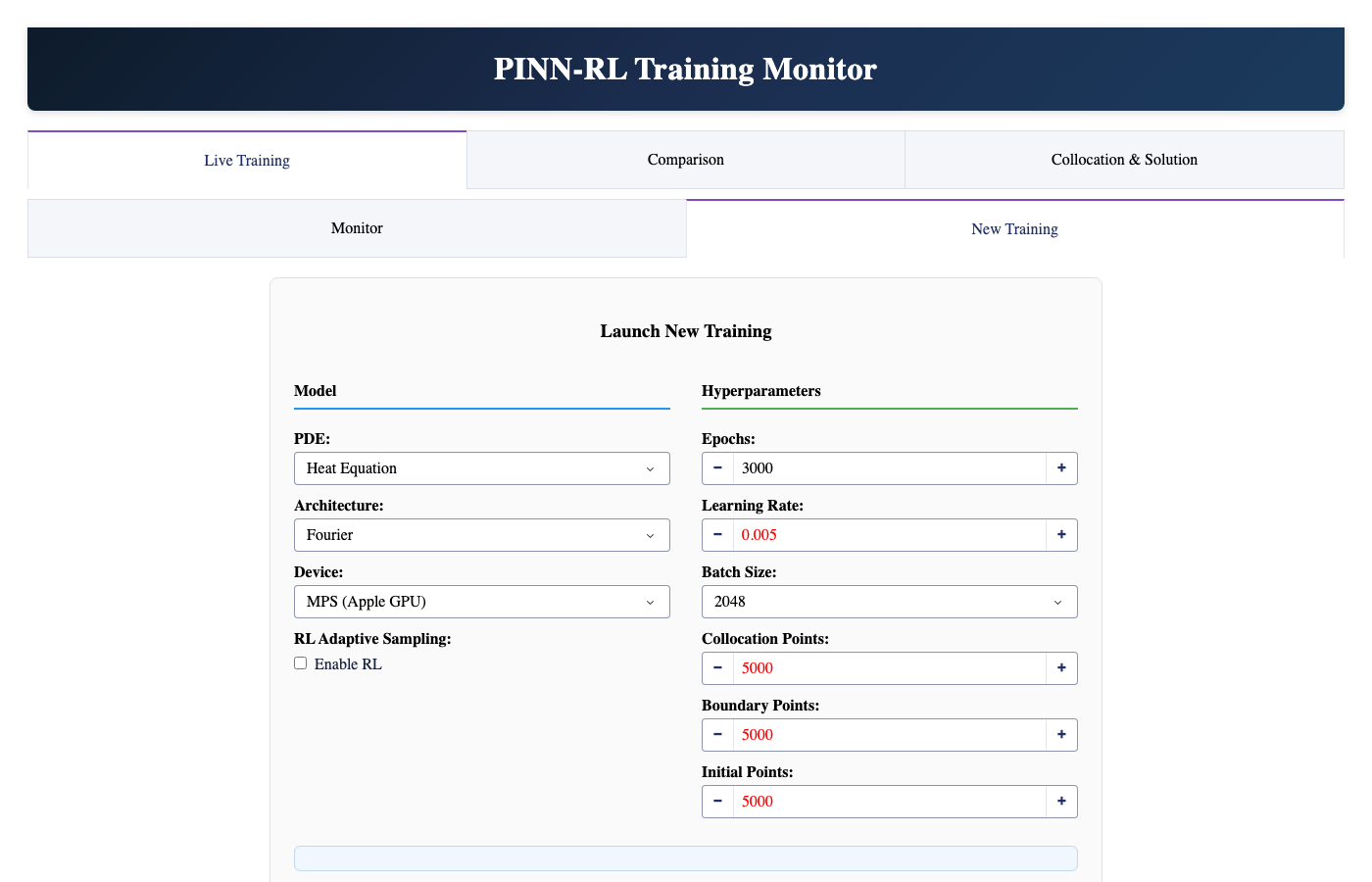Decrease Collocation Points with minus button
This screenshot has width=1372, height=882.
pyautogui.click(x=718, y=668)
